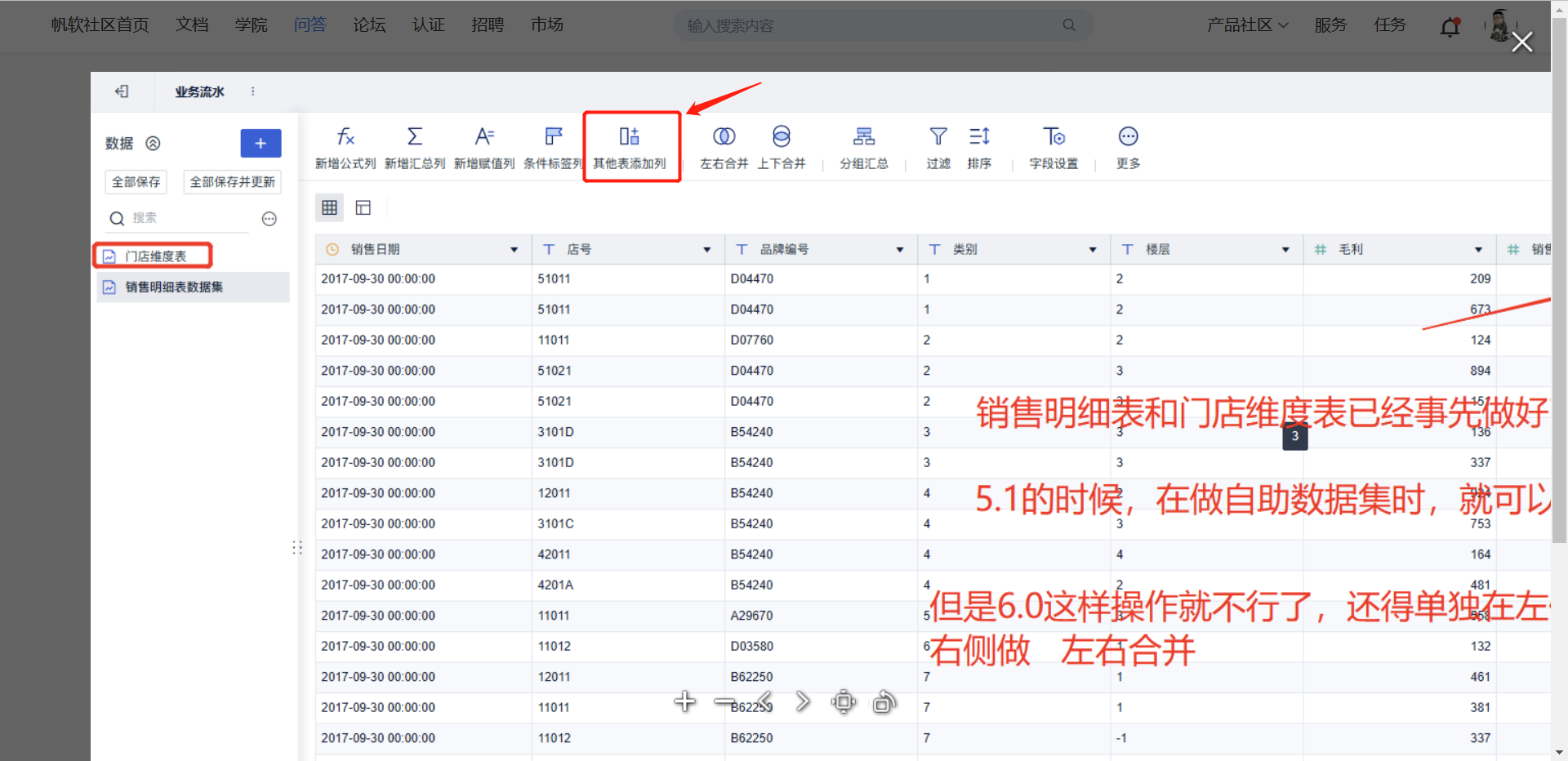Viewport: 1568px width, 761px height.
Task: Open 销售日期 column dropdown arrow
Action: tap(514, 250)
